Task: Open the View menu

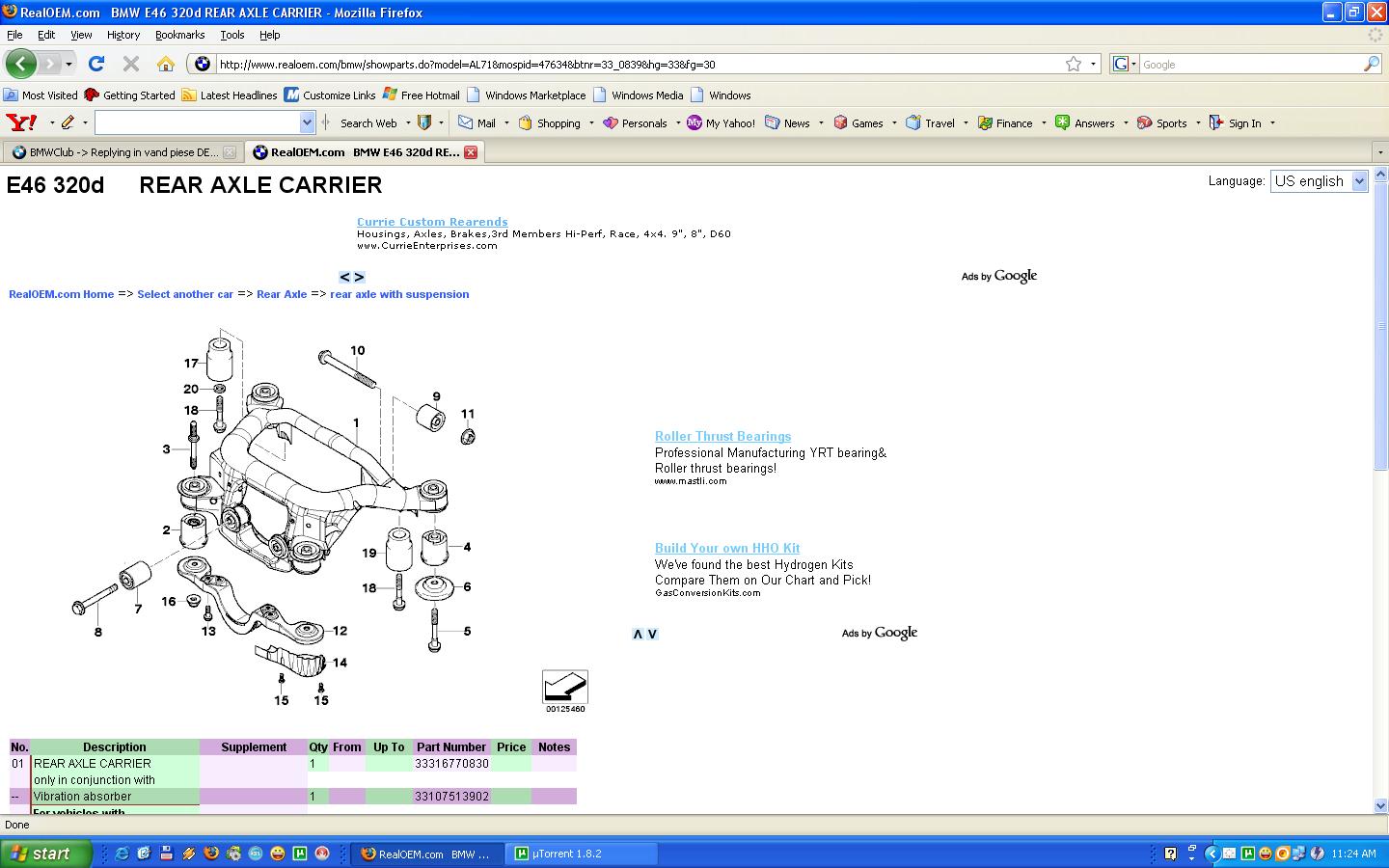Action: pos(81,35)
